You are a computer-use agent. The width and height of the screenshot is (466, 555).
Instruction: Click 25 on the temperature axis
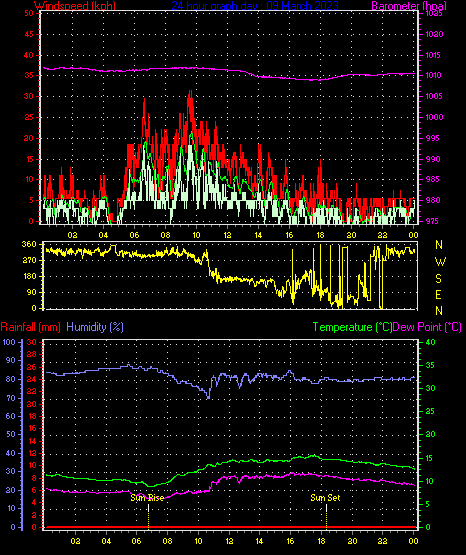431,412
